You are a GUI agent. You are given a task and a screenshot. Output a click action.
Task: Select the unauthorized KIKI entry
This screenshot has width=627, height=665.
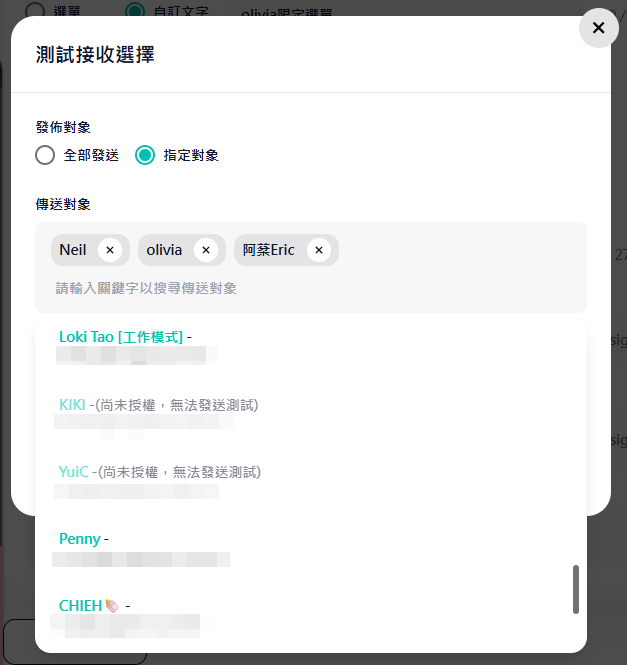(x=72, y=405)
